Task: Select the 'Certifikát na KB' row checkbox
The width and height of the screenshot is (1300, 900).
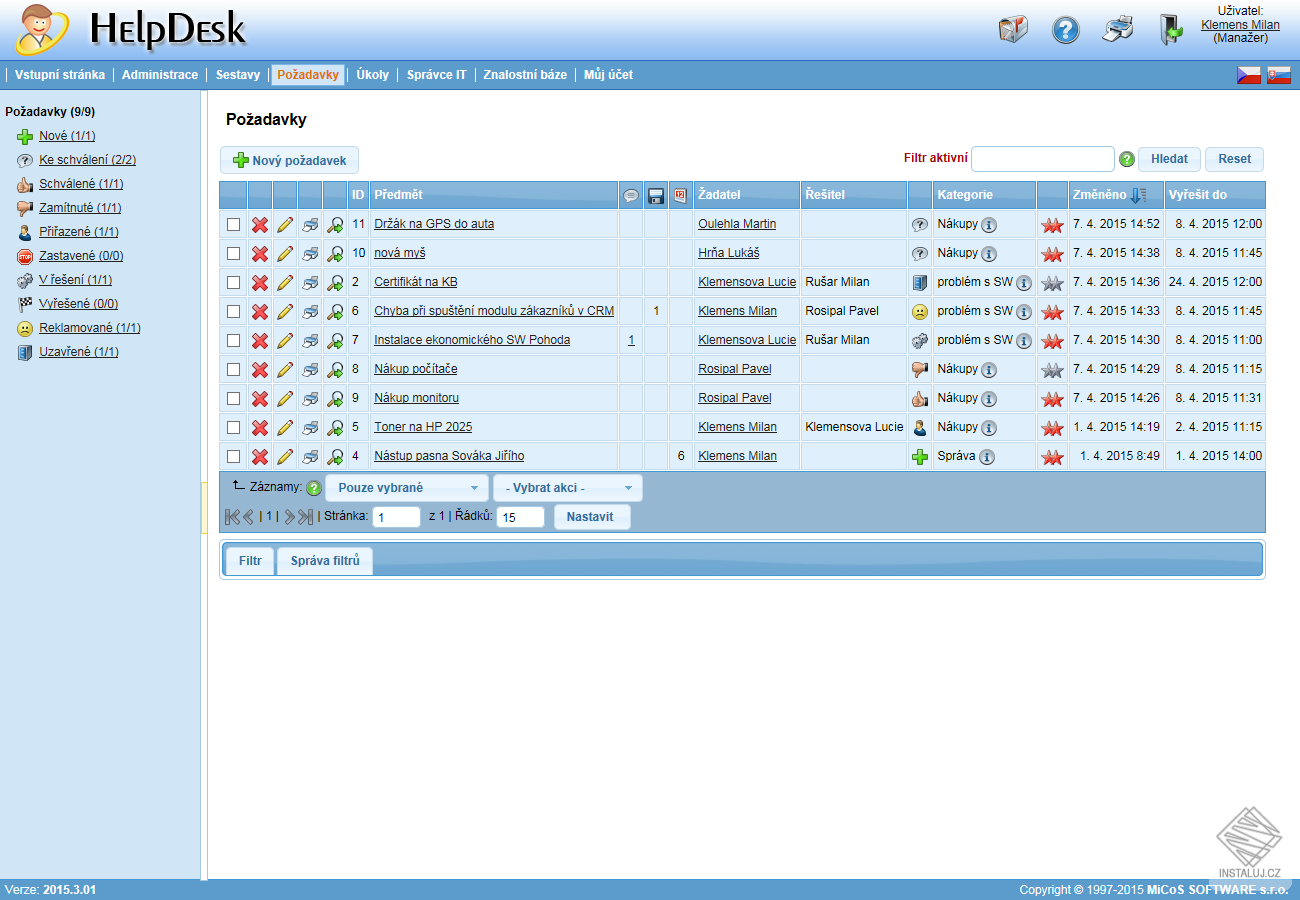Action: (233, 283)
